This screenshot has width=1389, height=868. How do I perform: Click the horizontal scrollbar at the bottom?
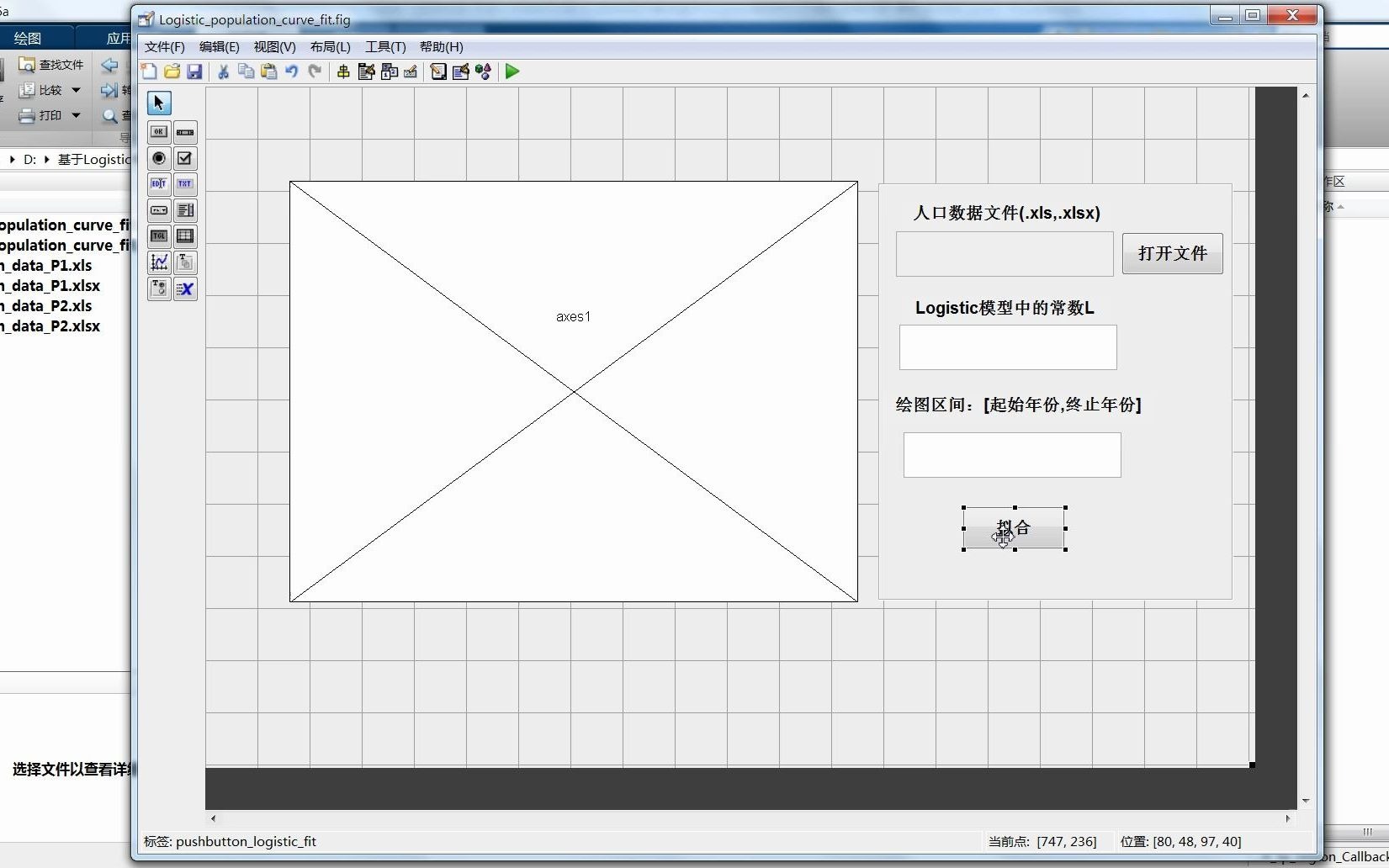pyautogui.click(x=749, y=818)
